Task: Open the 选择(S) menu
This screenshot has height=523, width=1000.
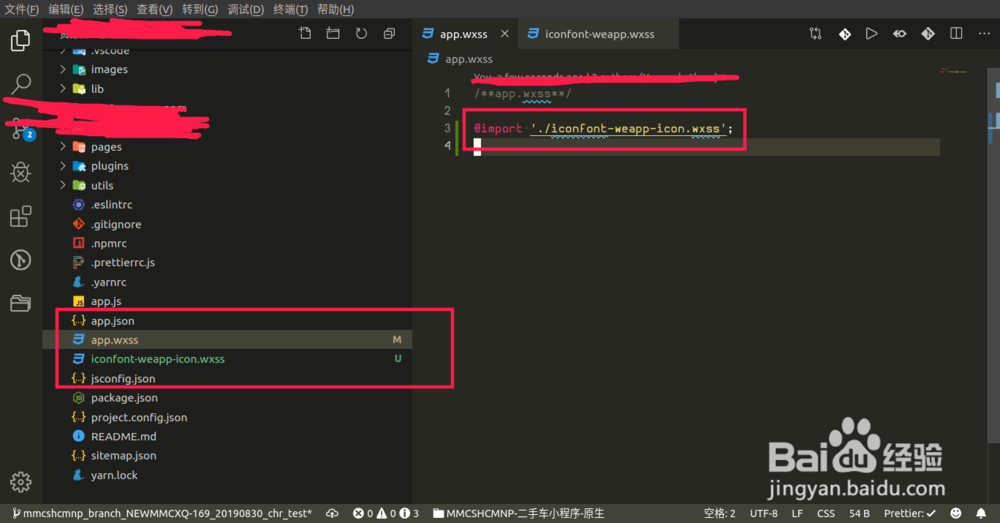Action: 110,9
